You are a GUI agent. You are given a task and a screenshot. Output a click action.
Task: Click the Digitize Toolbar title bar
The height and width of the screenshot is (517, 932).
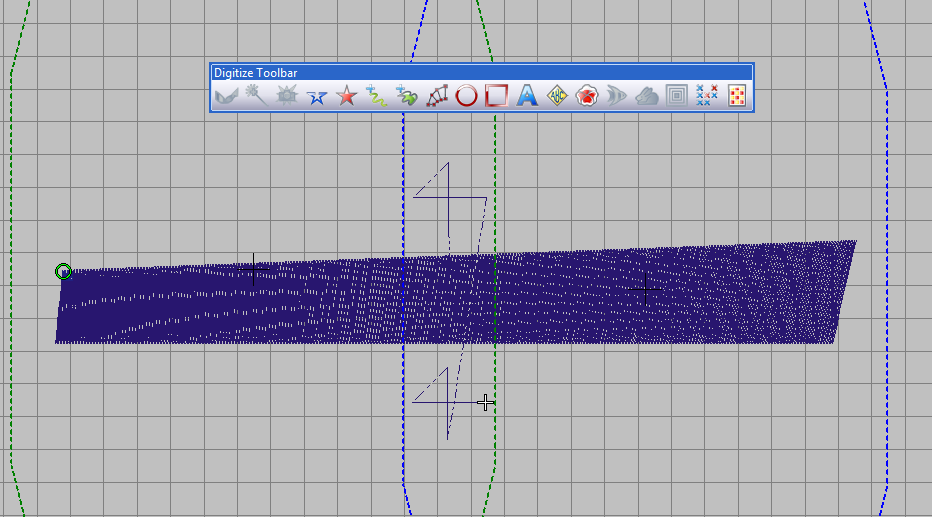tap(482, 72)
